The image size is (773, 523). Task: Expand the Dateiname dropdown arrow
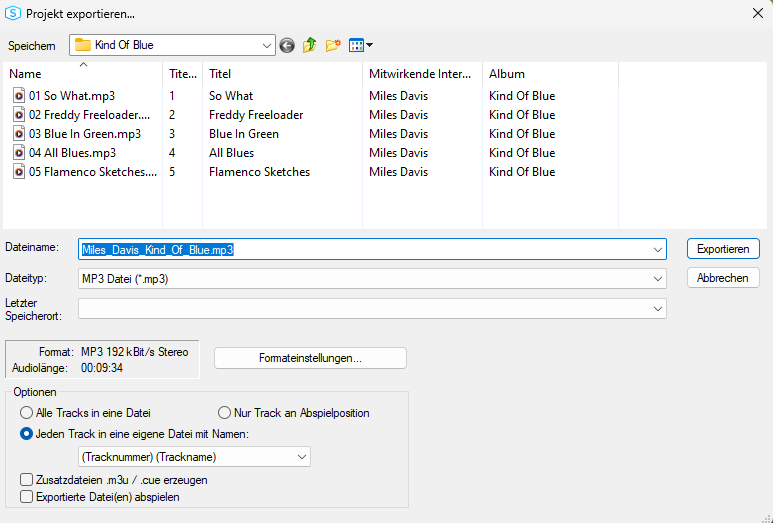pyautogui.click(x=658, y=249)
